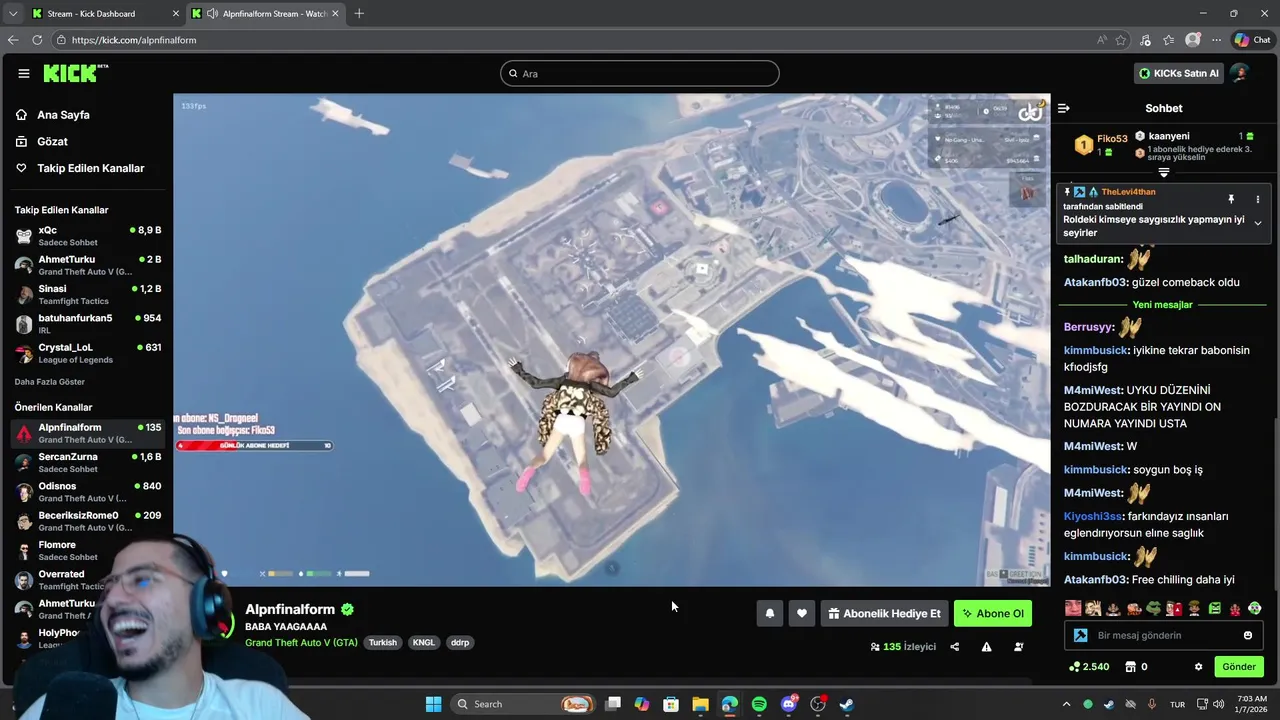Click Gönder to send message
Screen dimensions: 1280x720
point(1238,667)
